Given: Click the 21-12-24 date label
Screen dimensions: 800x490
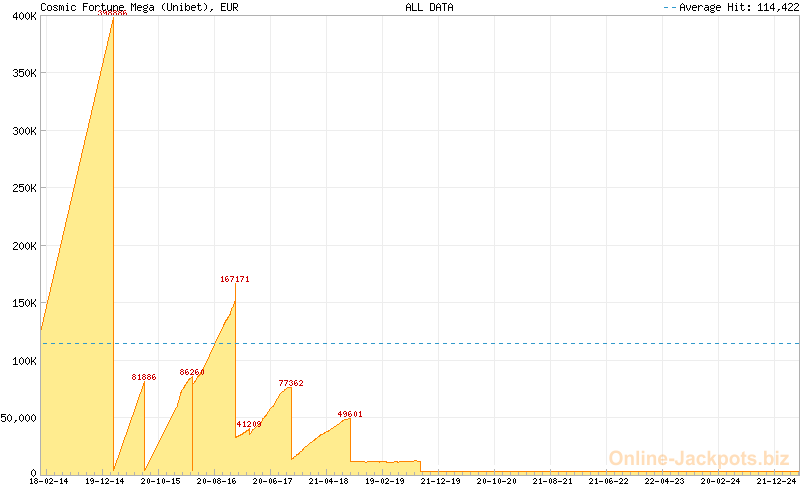Looking at the screenshot, I should 777,482.
